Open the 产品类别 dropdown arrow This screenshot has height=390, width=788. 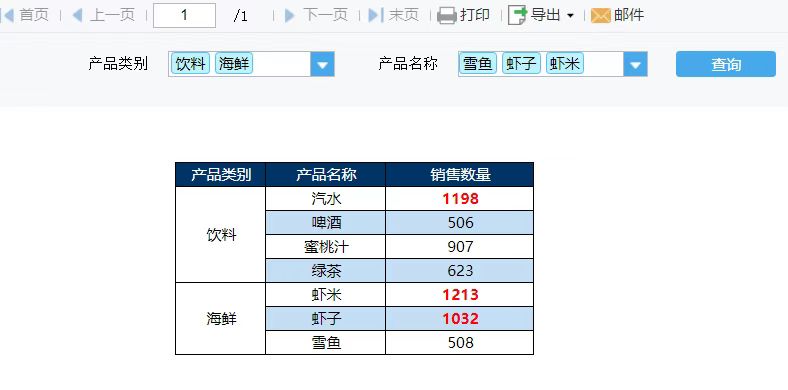(322, 64)
